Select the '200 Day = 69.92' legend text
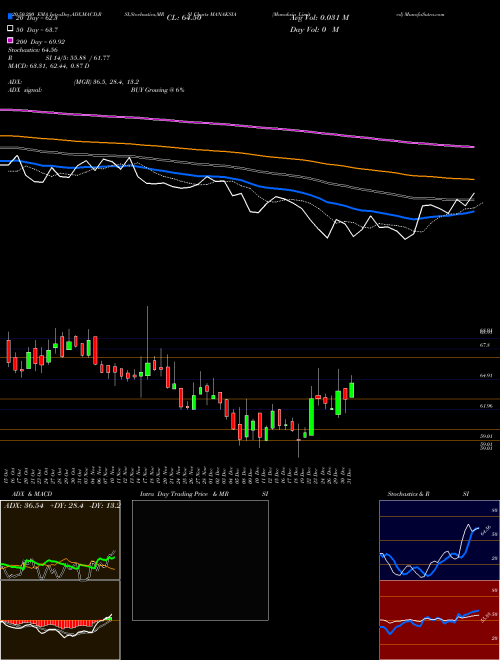This screenshot has height=660, width=500. (x=40, y=42)
